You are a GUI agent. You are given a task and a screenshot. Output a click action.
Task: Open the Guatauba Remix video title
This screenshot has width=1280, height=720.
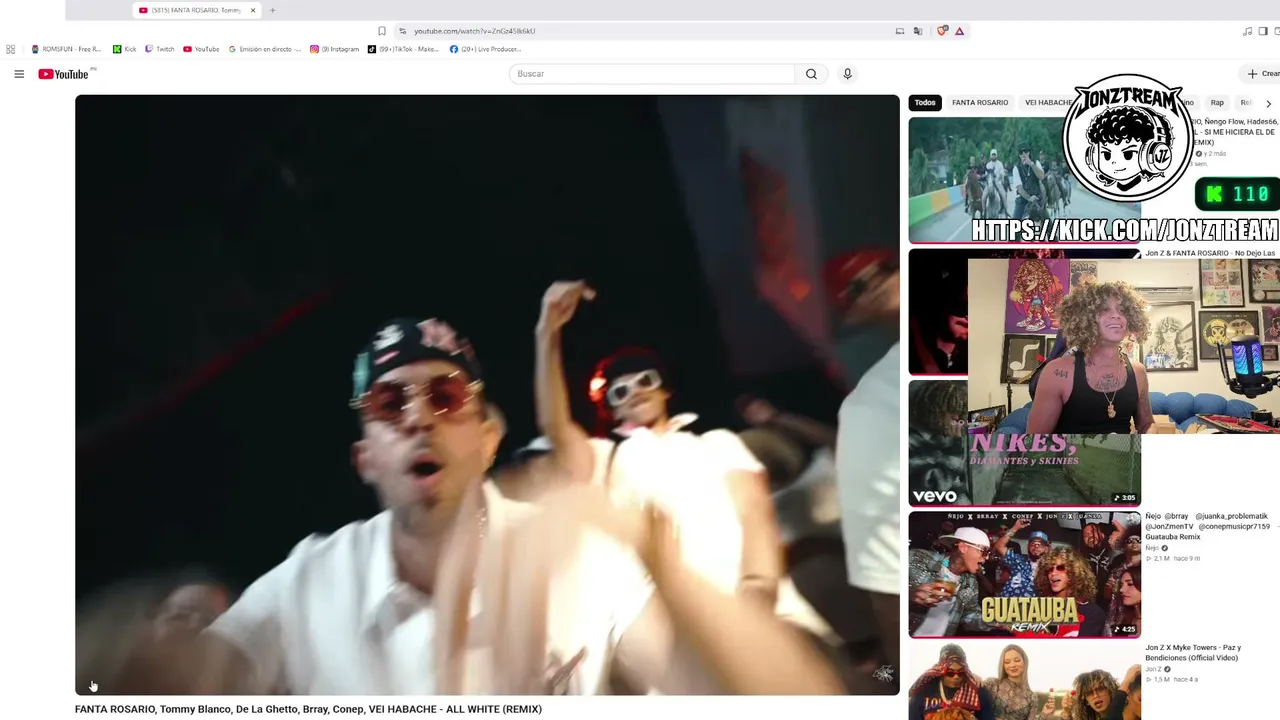click(1208, 526)
